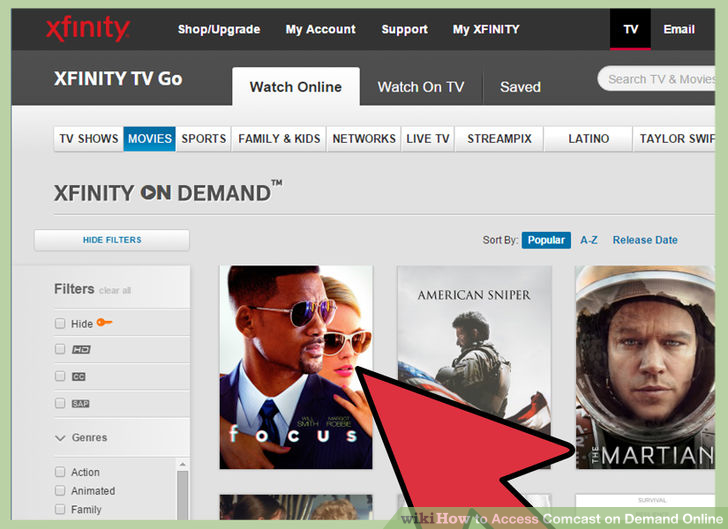
Task: Click the XFINITY TV Go title
Action: tap(118, 78)
